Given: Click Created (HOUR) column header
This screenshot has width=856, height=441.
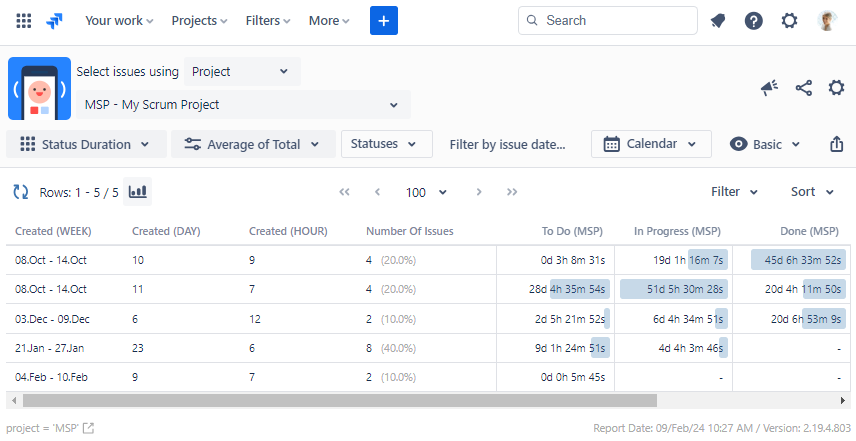Looking at the screenshot, I should pyautogui.click(x=288, y=231).
